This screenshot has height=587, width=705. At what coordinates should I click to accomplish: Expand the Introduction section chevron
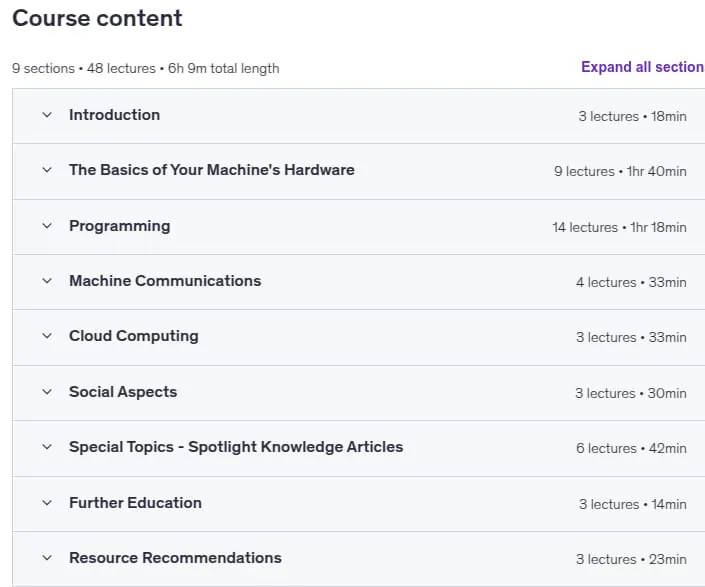tap(47, 115)
